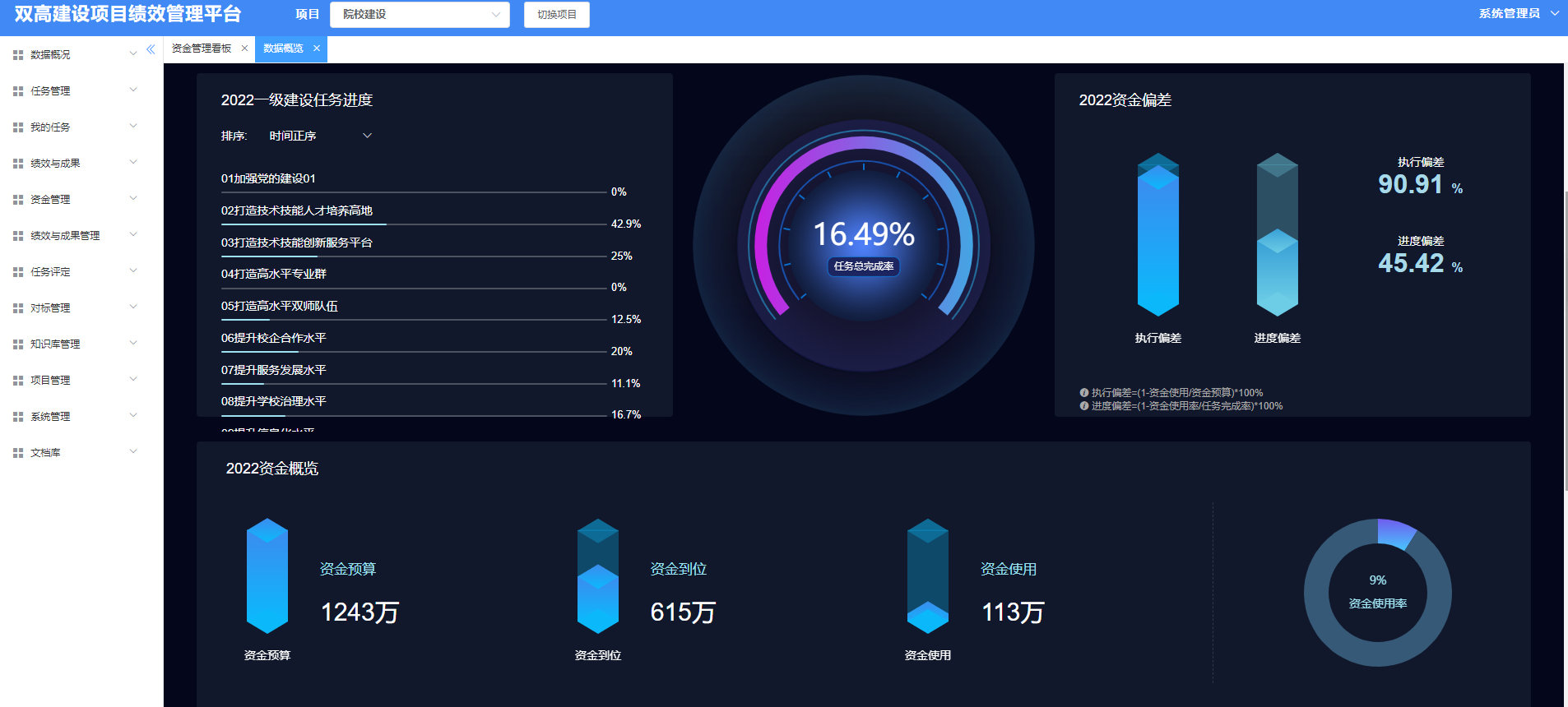Viewport: 1568px width, 707px height.
Task: Click the grid icon beside 数据概况
Action: click(x=18, y=55)
